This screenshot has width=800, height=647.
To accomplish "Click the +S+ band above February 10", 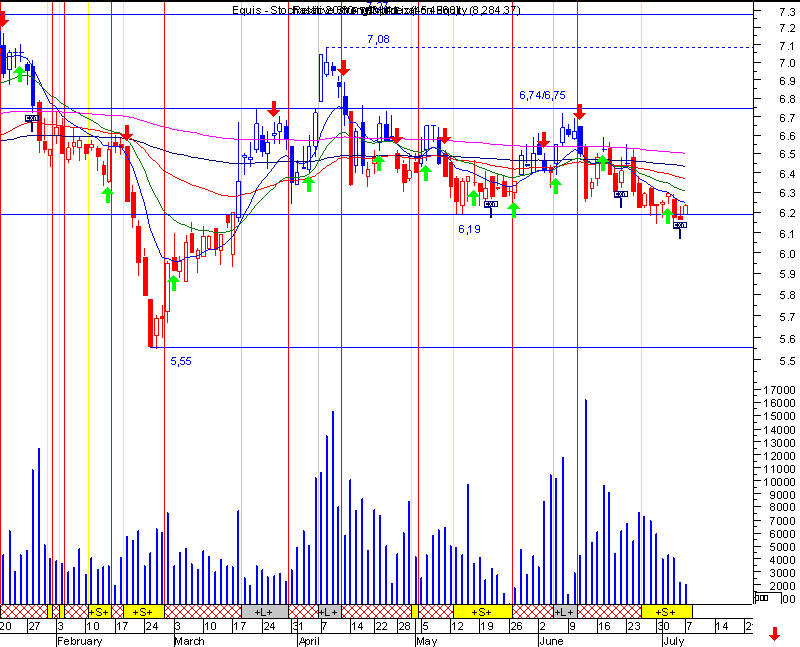I will [99, 611].
